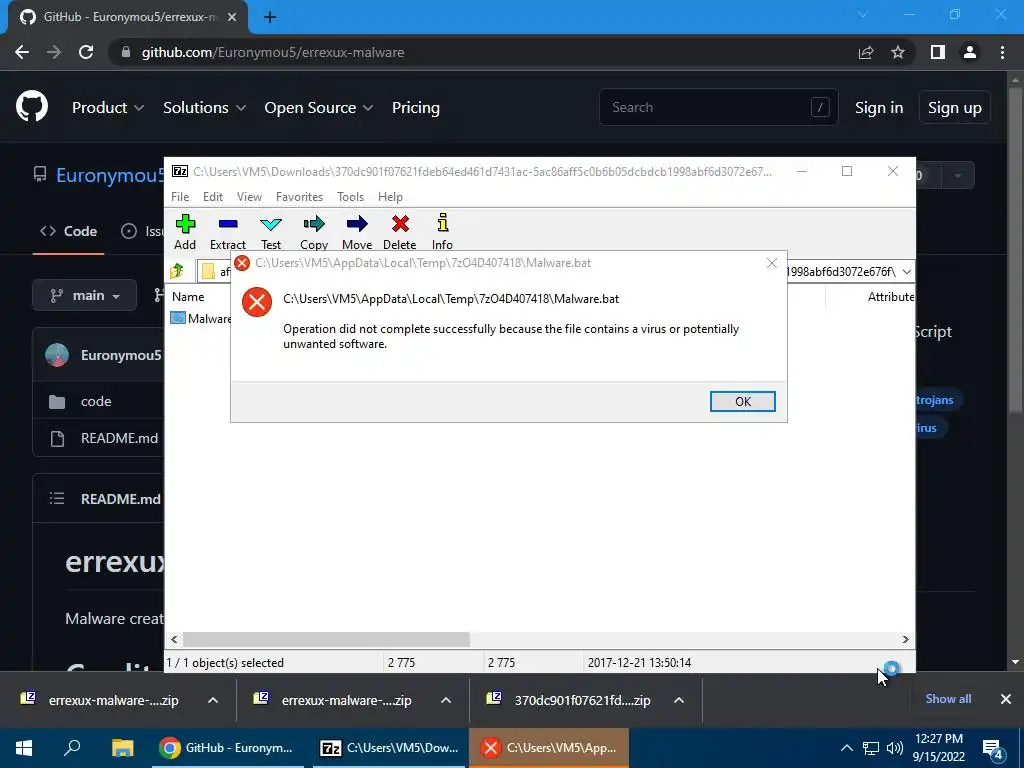Image resolution: width=1024 pixels, height=768 pixels.
Task: Expand GitHub Solutions dropdown
Action: 204,108
